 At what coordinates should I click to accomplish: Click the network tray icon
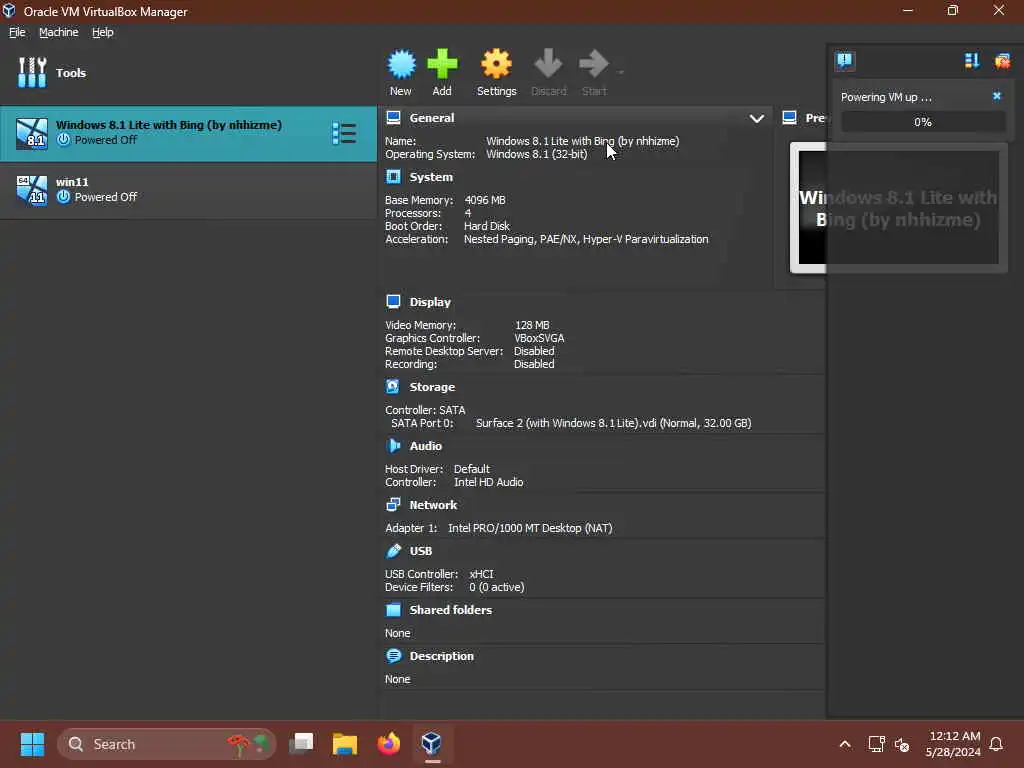point(876,744)
